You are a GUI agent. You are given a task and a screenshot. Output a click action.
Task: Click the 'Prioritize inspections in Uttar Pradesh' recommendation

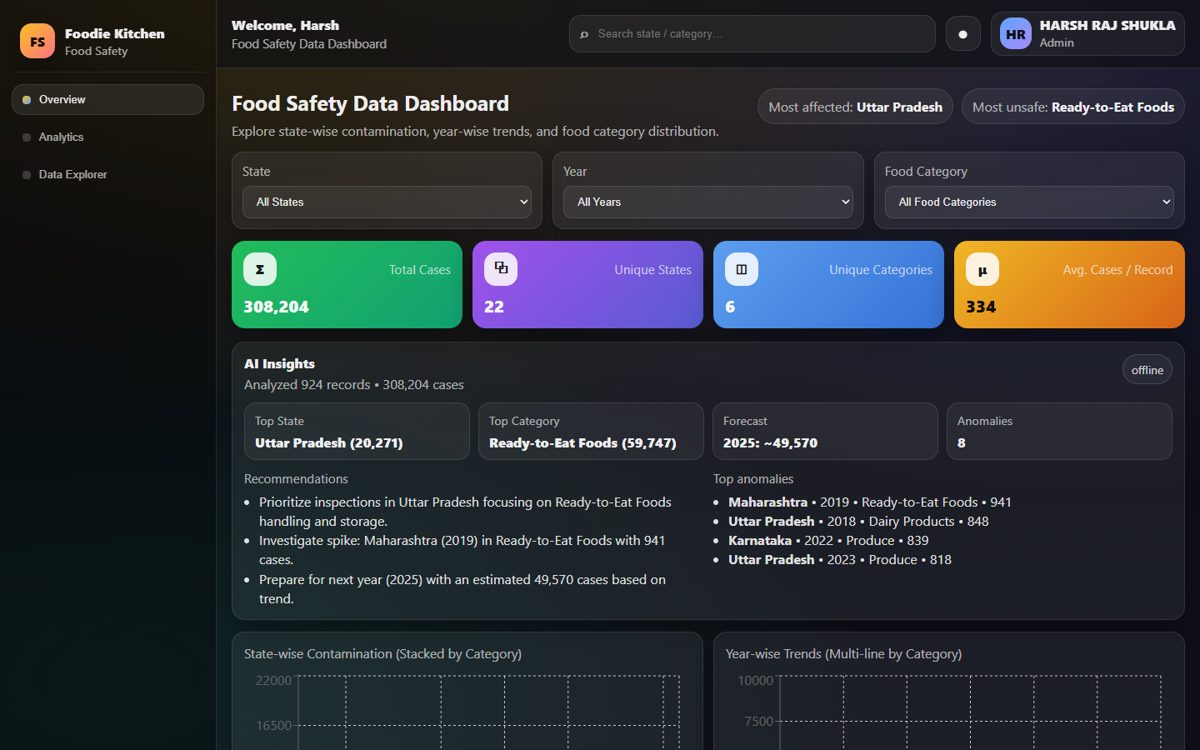(465, 512)
